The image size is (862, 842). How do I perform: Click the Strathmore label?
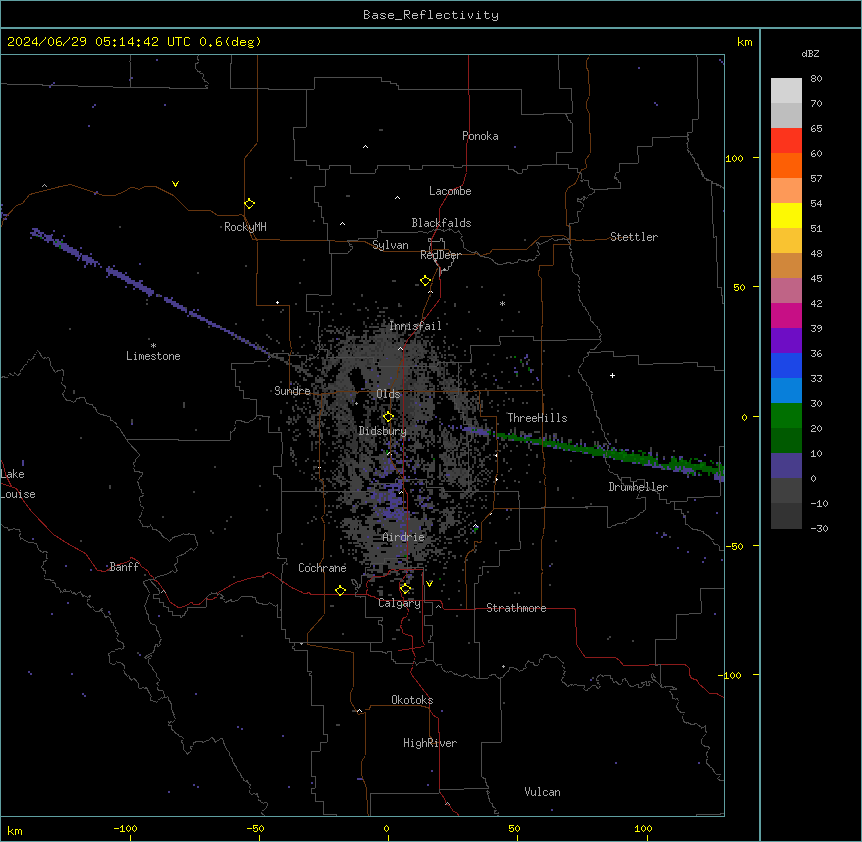(x=516, y=608)
